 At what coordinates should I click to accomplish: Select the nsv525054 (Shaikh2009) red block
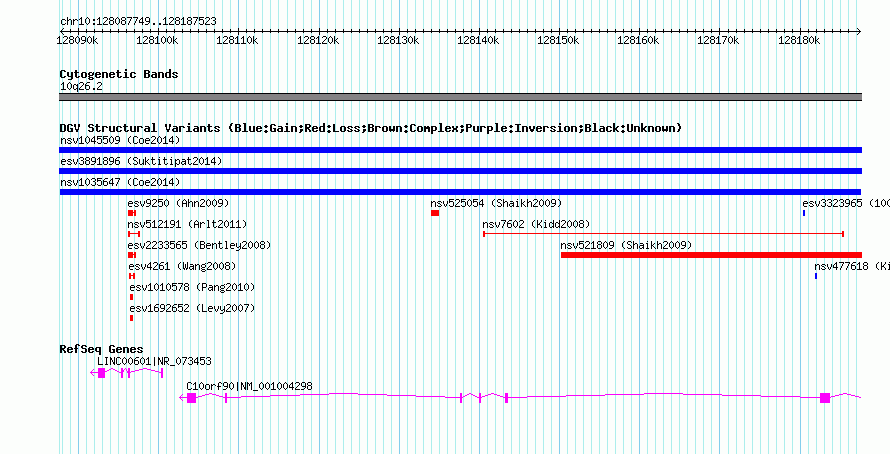pyautogui.click(x=435, y=213)
